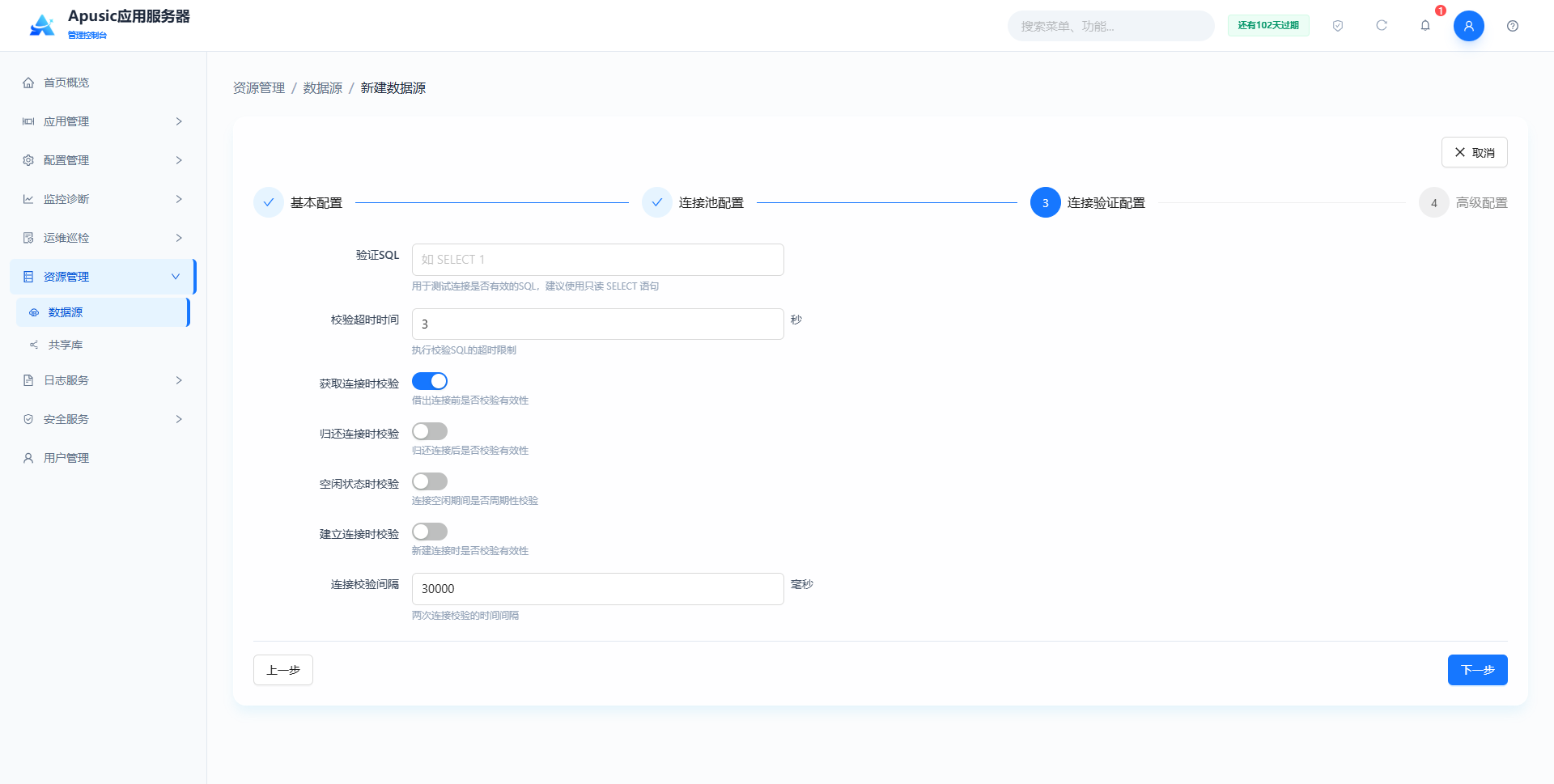This screenshot has width=1554, height=784.
Task: Click the search menu box
Action: tap(1111, 26)
